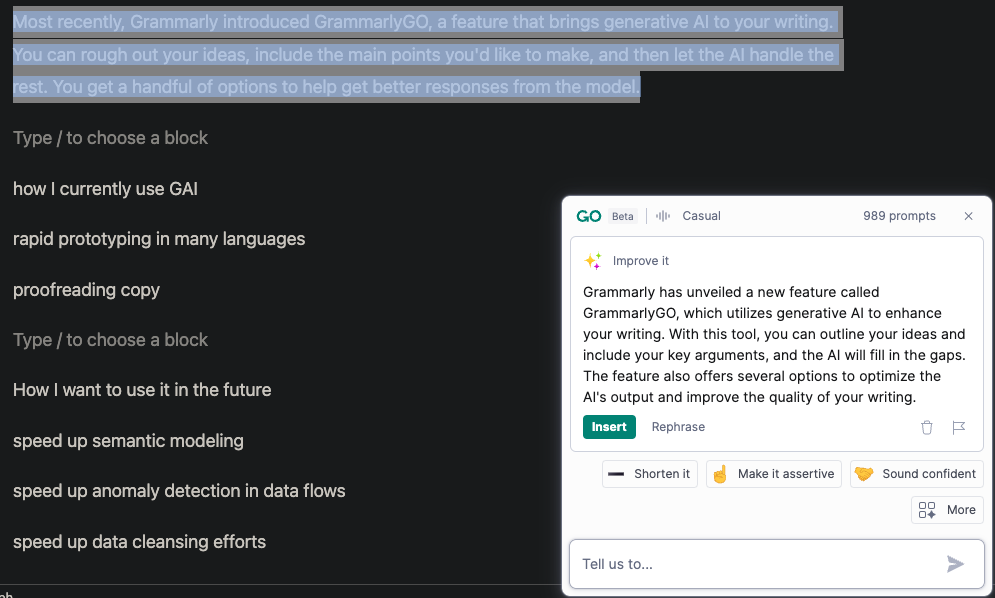The height and width of the screenshot is (598, 995).
Task: Open the Casual tone selector
Action: tap(701, 216)
